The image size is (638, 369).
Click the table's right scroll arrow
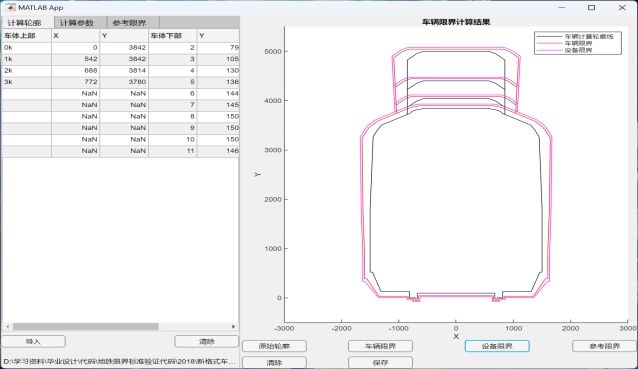coord(233,327)
